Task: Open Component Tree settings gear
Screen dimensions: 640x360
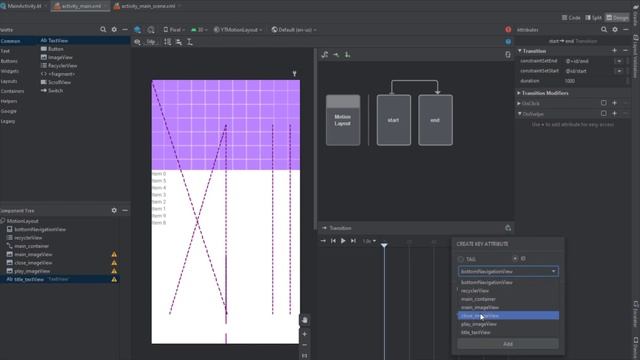Action: [114, 210]
